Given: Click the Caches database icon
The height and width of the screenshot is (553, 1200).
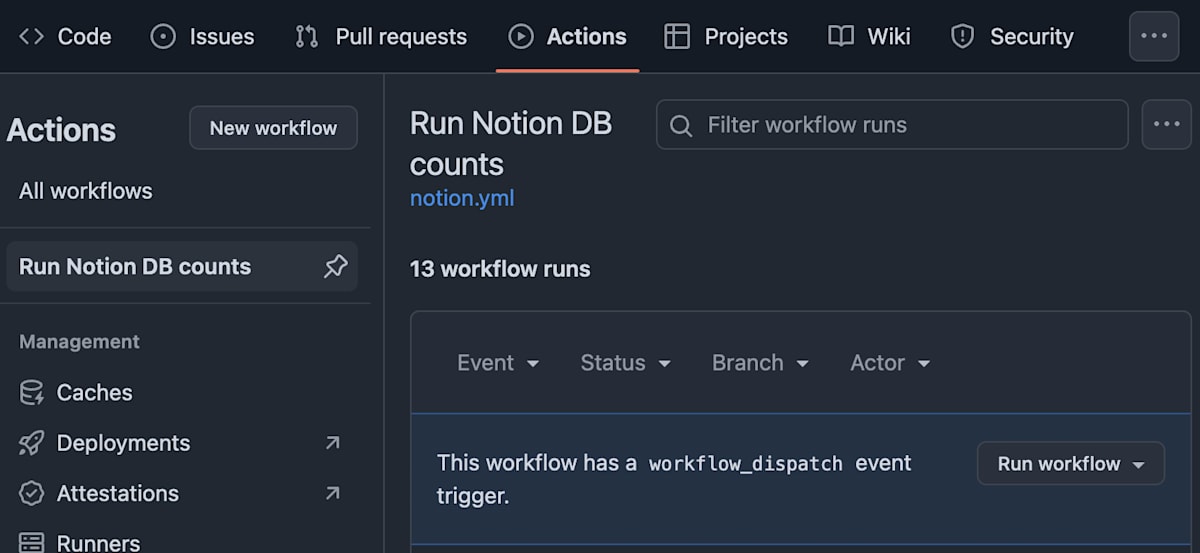Looking at the screenshot, I should tap(32, 393).
